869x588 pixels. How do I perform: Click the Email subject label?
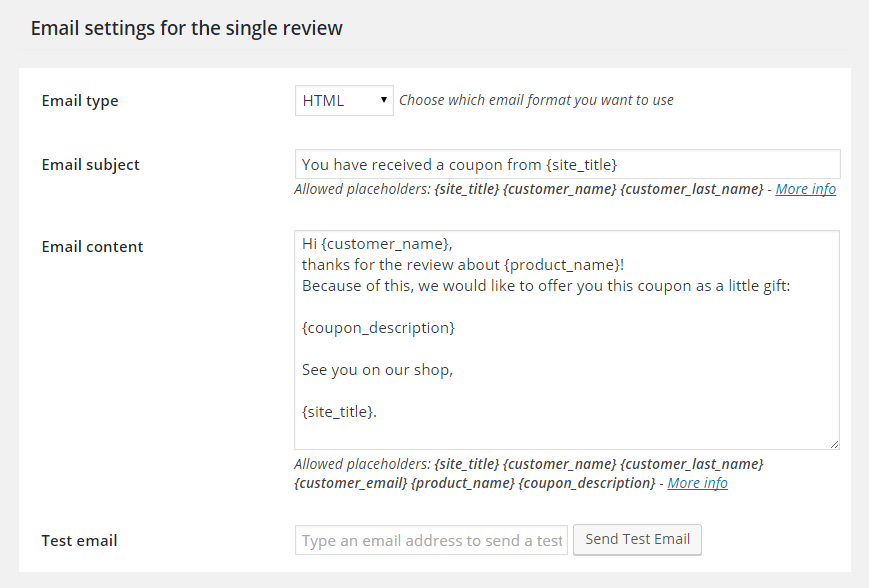click(90, 165)
